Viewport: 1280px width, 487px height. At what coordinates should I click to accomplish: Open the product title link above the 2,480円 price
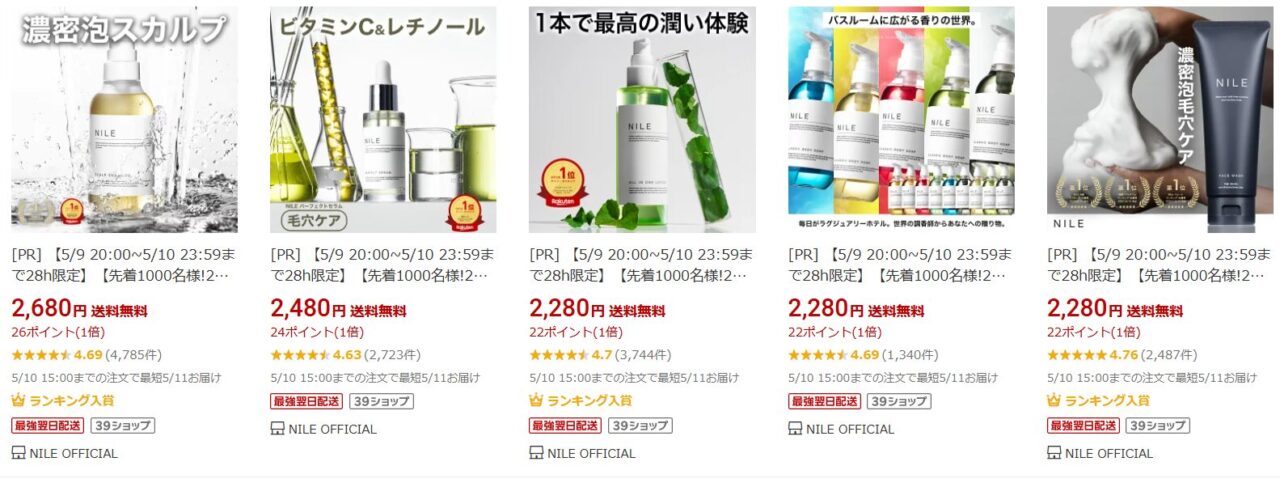click(x=382, y=265)
